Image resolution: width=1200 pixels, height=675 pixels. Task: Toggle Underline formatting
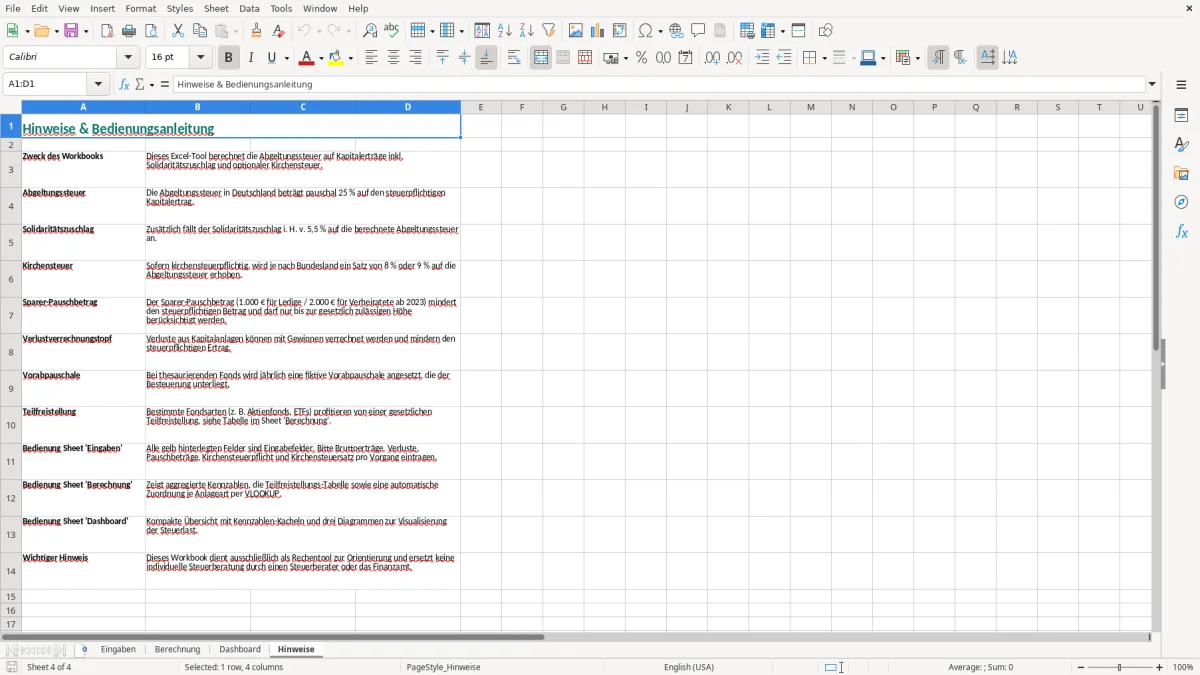pos(272,58)
